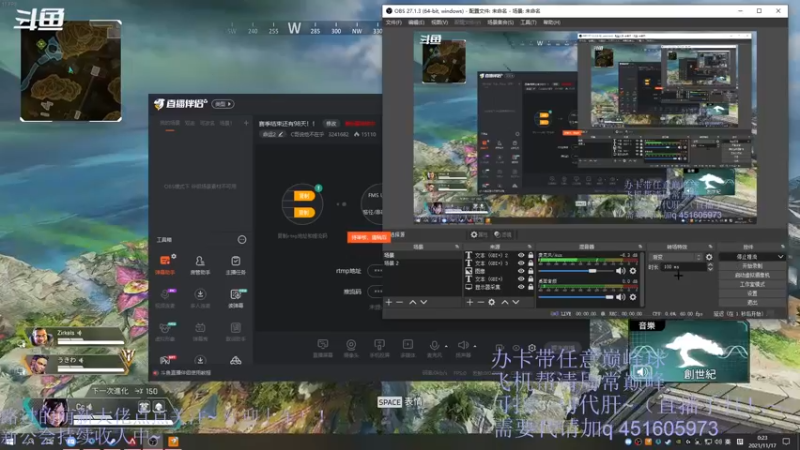
Task: Open the 弹幕助手 tool in 直播伴侣
Action: [165, 265]
